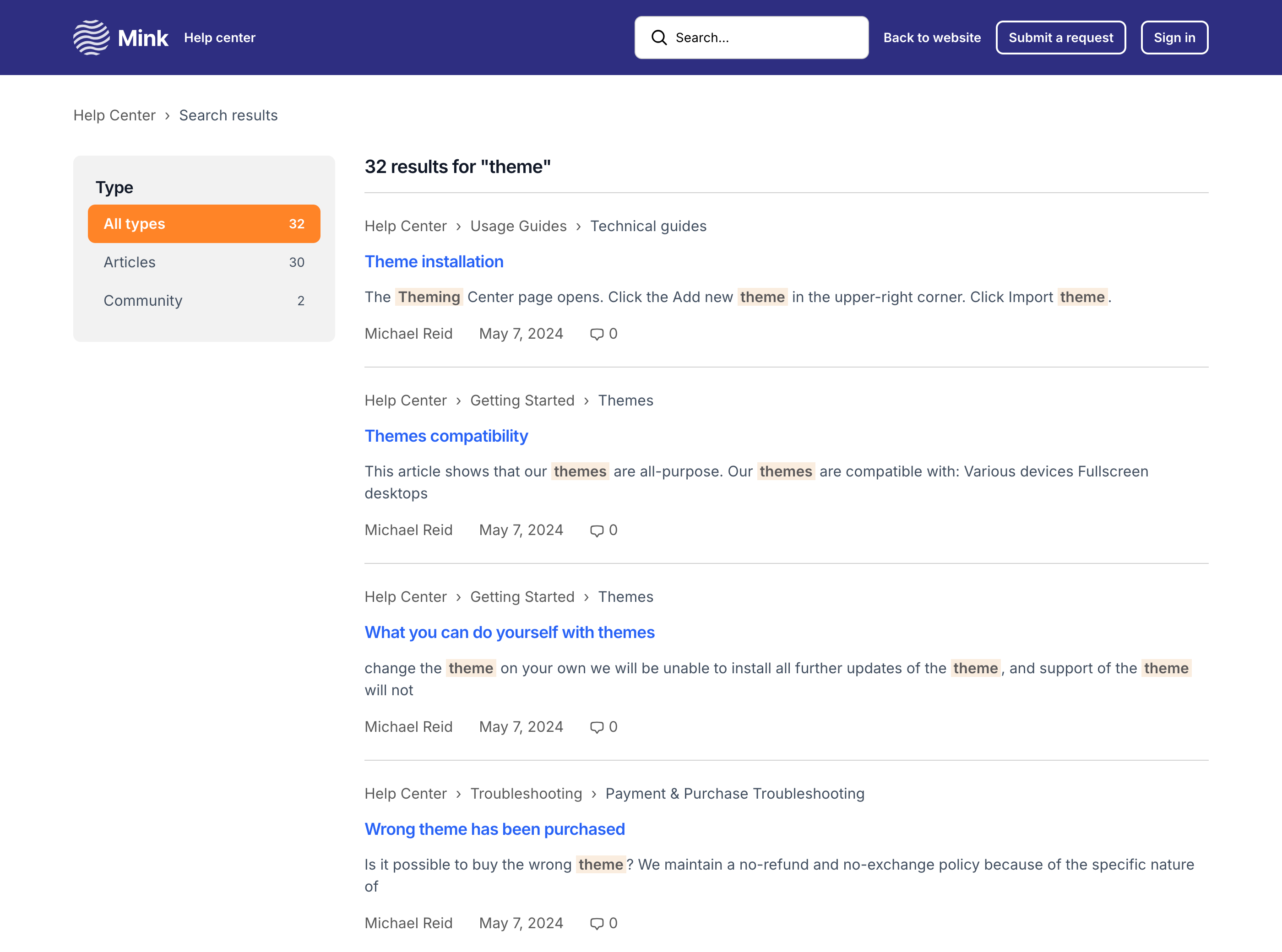1282x952 pixels.
Task: Filter results by Articles
Action: pyautogui.click(x=204, y=262)
